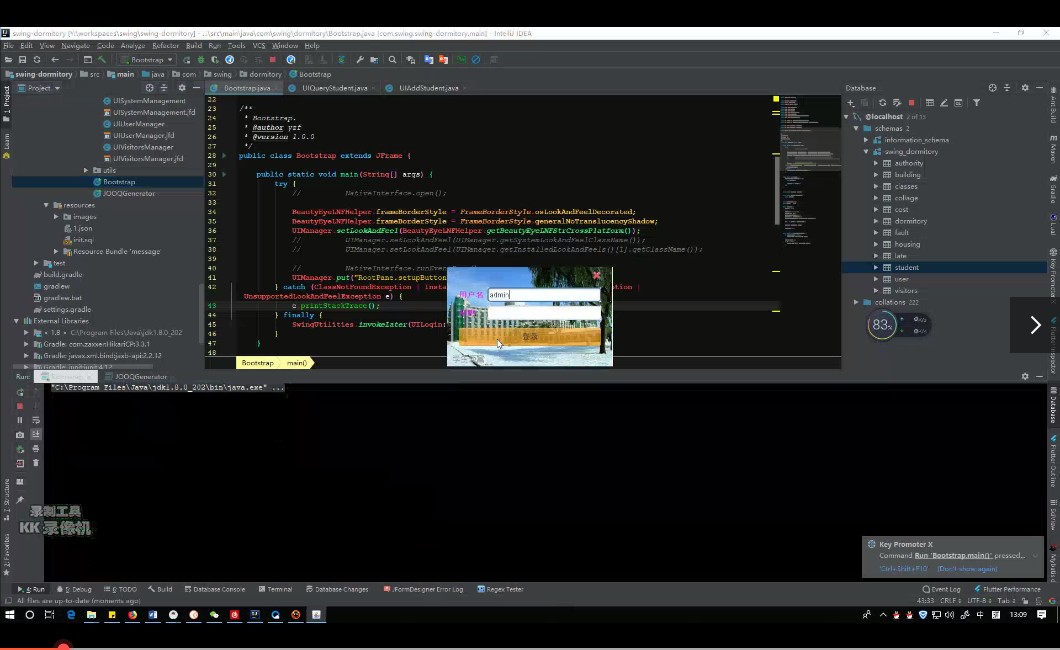The width and height of the screenshot is (1060, 650).
Task: Expand the collations node
Action: (x=857, y=302)
